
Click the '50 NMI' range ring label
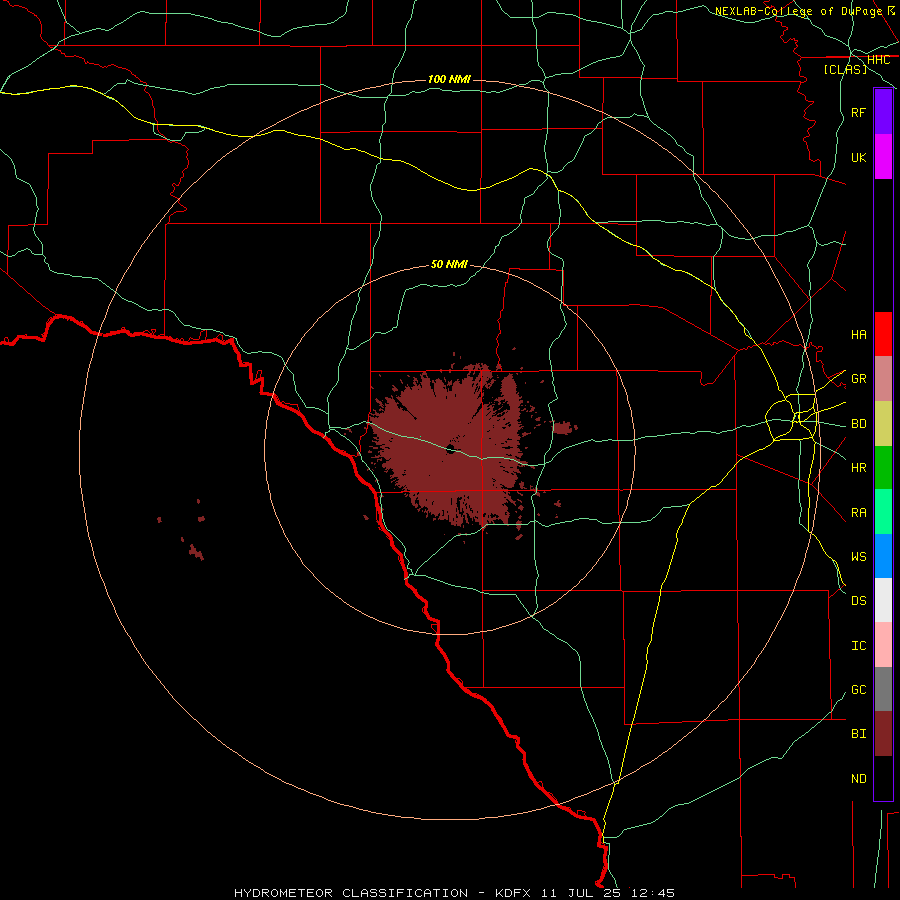[x=449, y=264]
